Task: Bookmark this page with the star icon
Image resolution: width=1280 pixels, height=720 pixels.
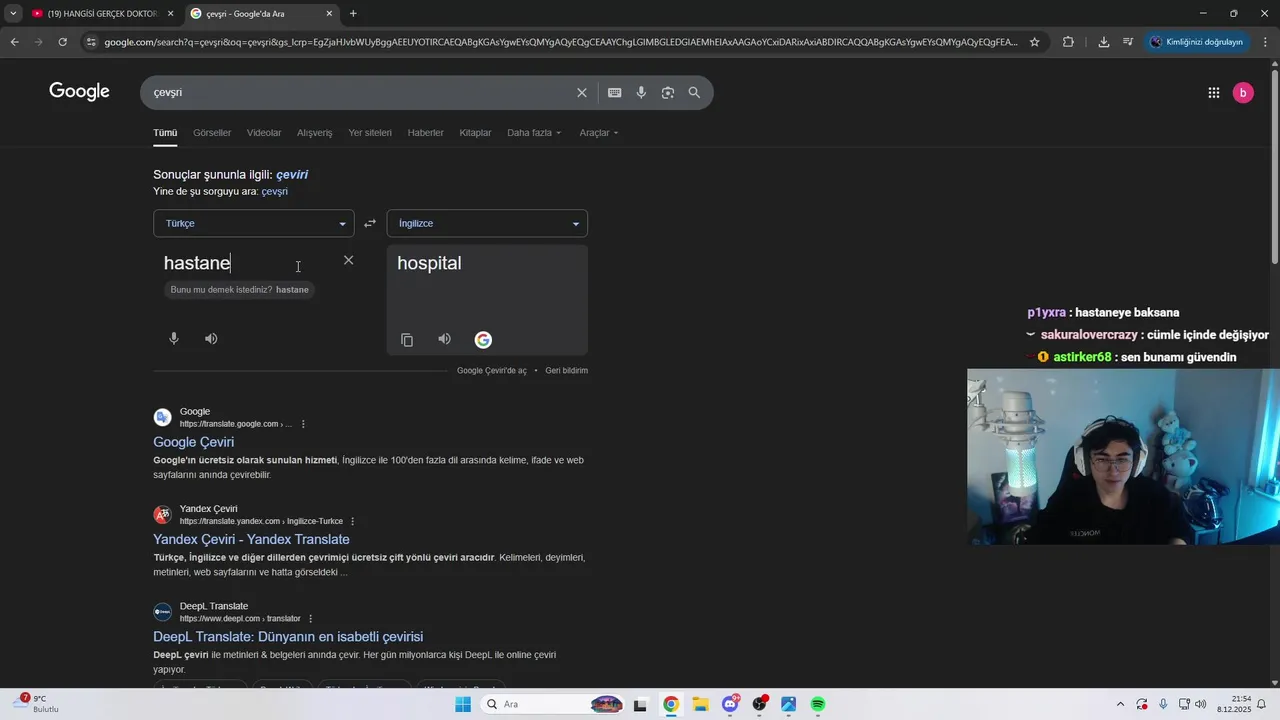Action: pyautogui.click(x=1034, y=42)
